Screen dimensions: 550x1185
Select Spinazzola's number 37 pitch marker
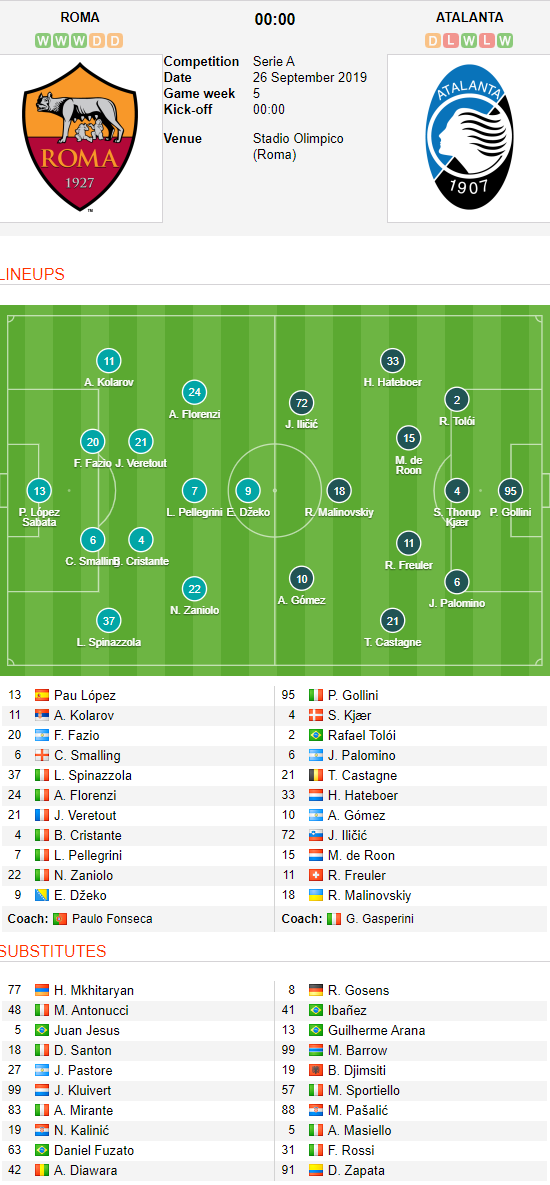tap(109, 620)
